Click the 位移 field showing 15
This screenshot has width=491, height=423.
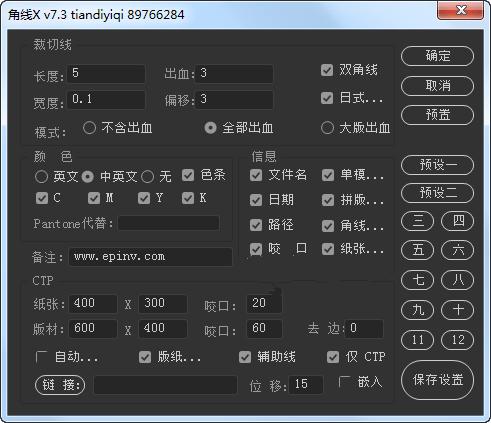coord(306,385)
